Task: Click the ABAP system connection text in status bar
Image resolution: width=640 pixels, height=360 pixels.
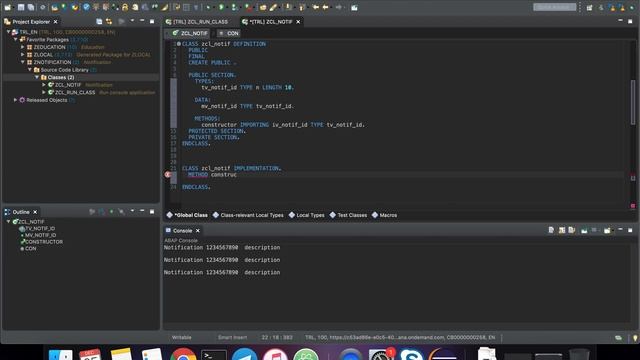Action: click(x=400, y=338)
